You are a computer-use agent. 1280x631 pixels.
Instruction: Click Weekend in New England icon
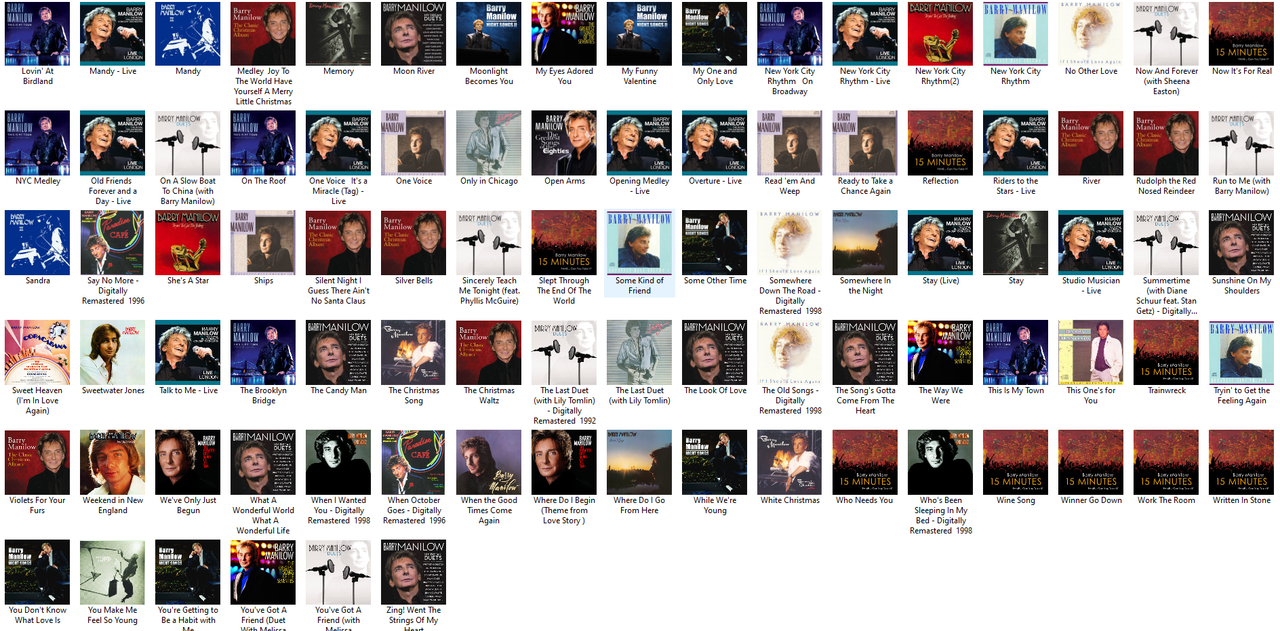[x=113, y=463]
